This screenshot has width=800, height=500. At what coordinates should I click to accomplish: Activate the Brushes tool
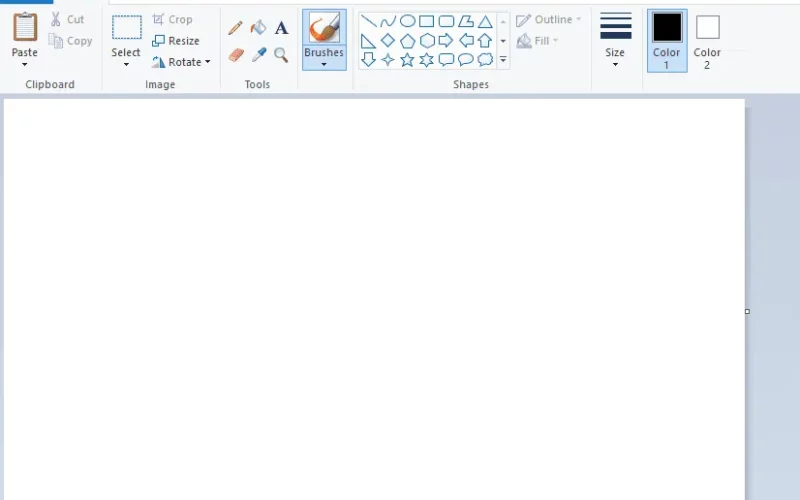tap(324, 28)
